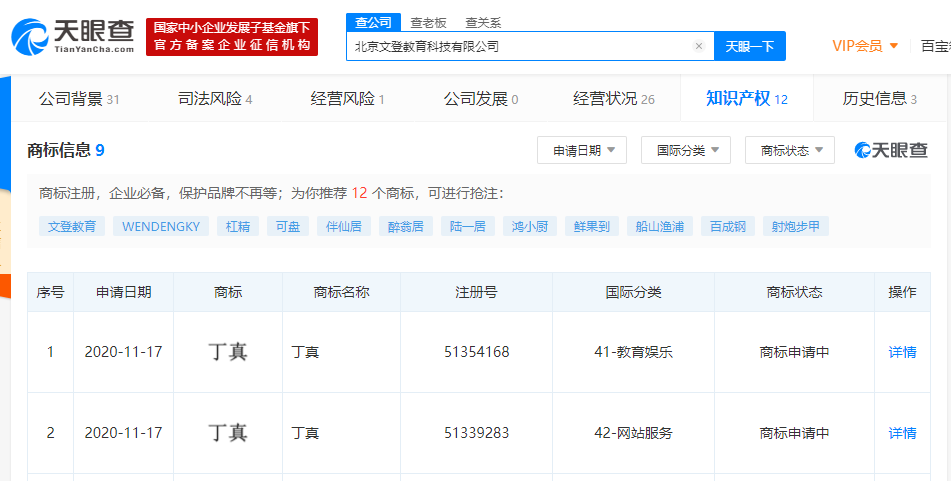Click the recommended trademark 射炮步甲
951x481 pixels.
[x=796, y=226]
